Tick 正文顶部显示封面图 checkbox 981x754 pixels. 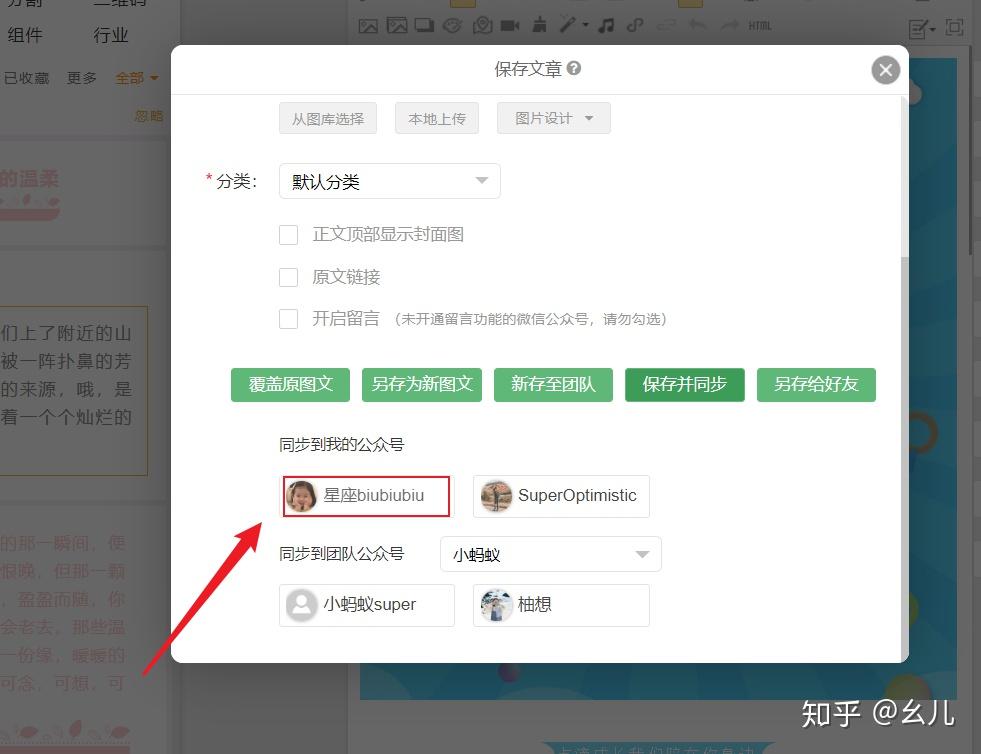point(288,235)
